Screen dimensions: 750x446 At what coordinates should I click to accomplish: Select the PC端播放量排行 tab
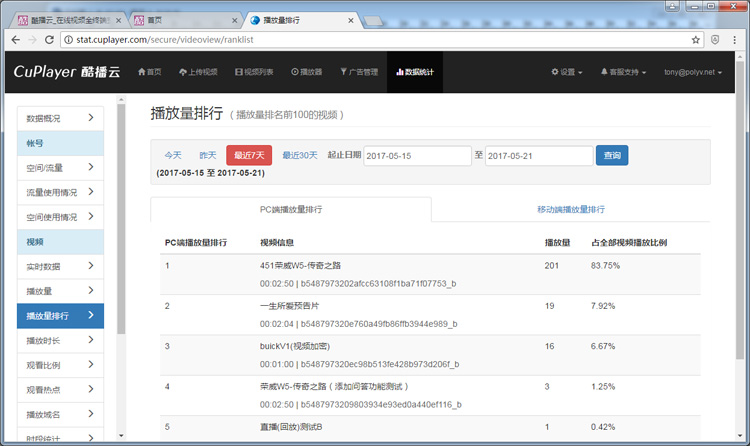tap(291, 210)
